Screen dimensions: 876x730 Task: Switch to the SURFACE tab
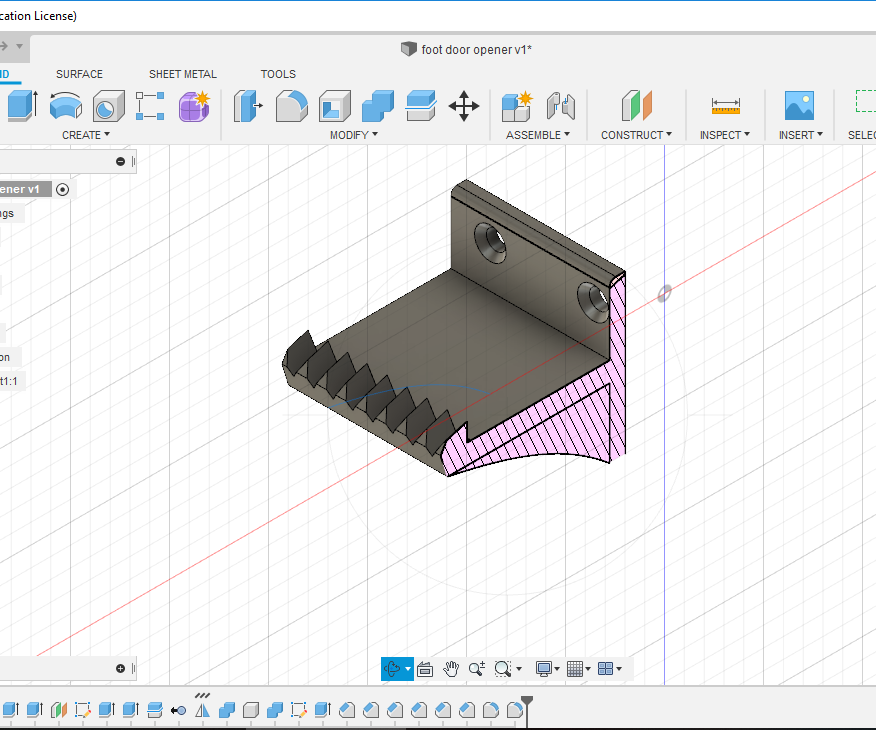tap(79, 74)
